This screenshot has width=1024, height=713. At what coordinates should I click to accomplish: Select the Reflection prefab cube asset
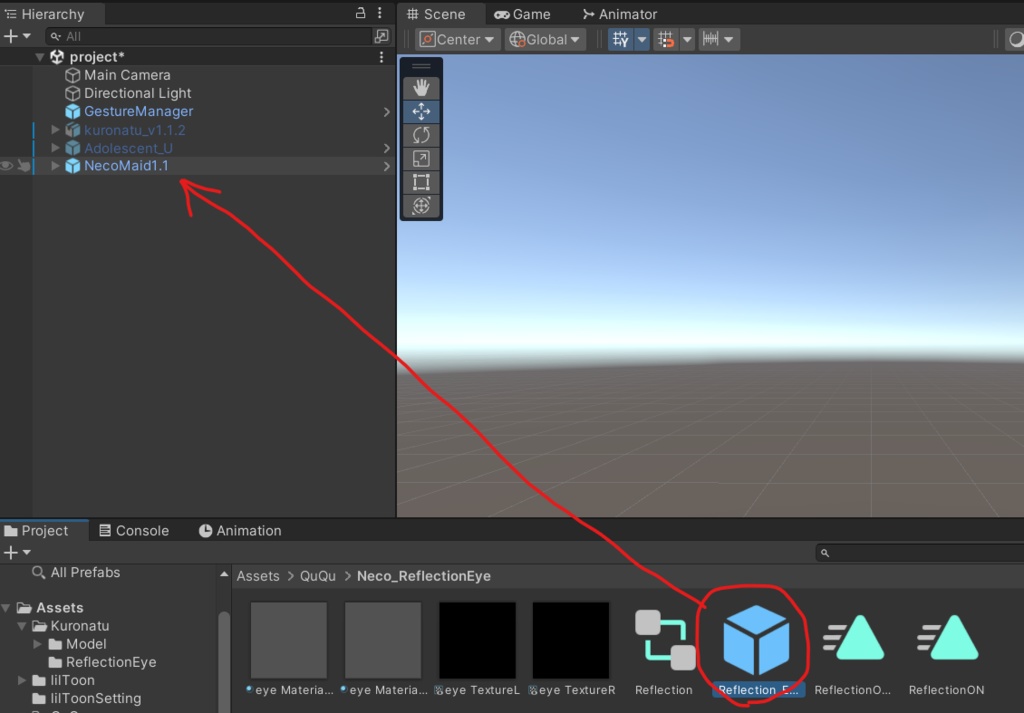click(756, 640)
